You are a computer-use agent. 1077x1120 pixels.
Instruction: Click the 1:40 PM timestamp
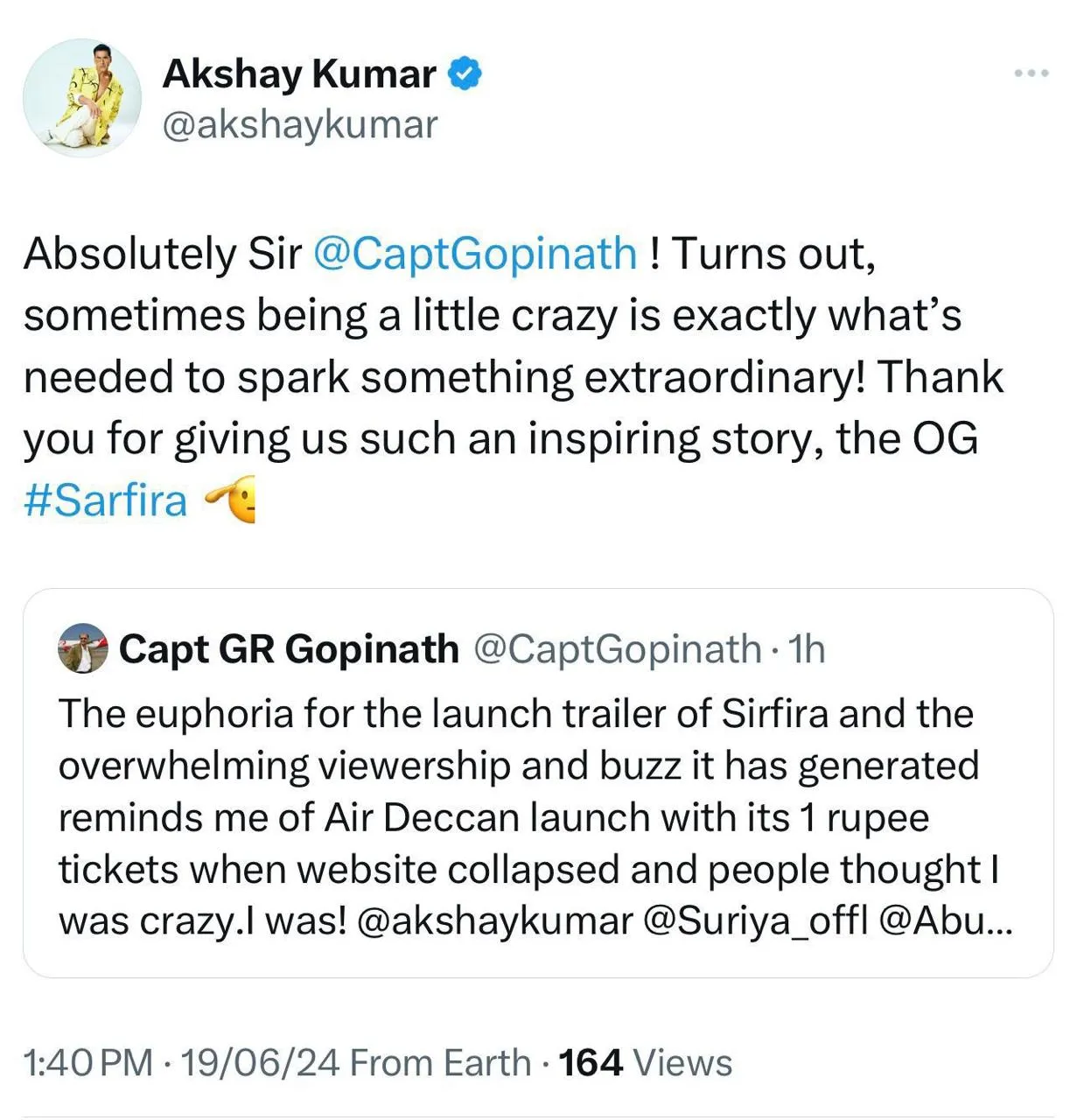click(x=88, y=1063)
